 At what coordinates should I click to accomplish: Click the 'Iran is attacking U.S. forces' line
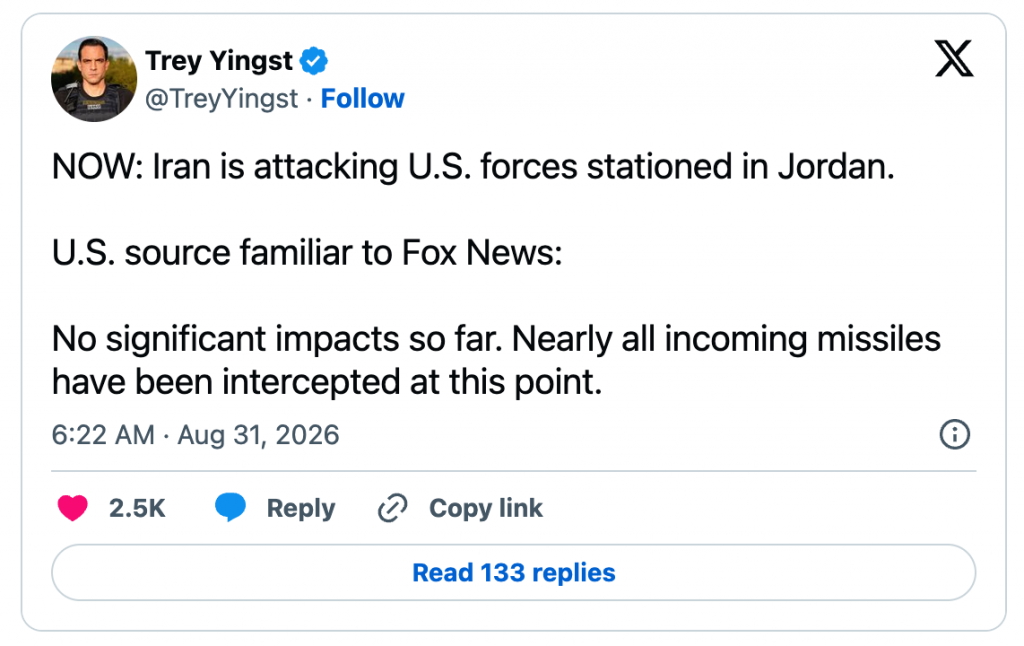473,167
